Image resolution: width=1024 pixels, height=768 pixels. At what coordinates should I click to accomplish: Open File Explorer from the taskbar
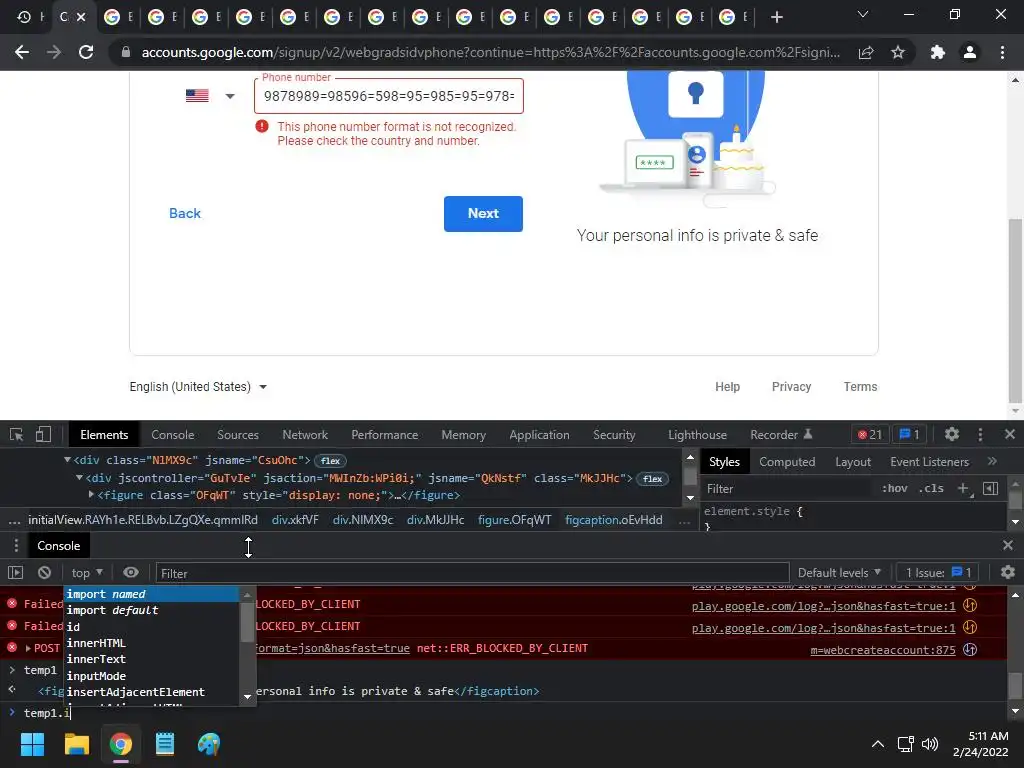click(x=76, y=744)
